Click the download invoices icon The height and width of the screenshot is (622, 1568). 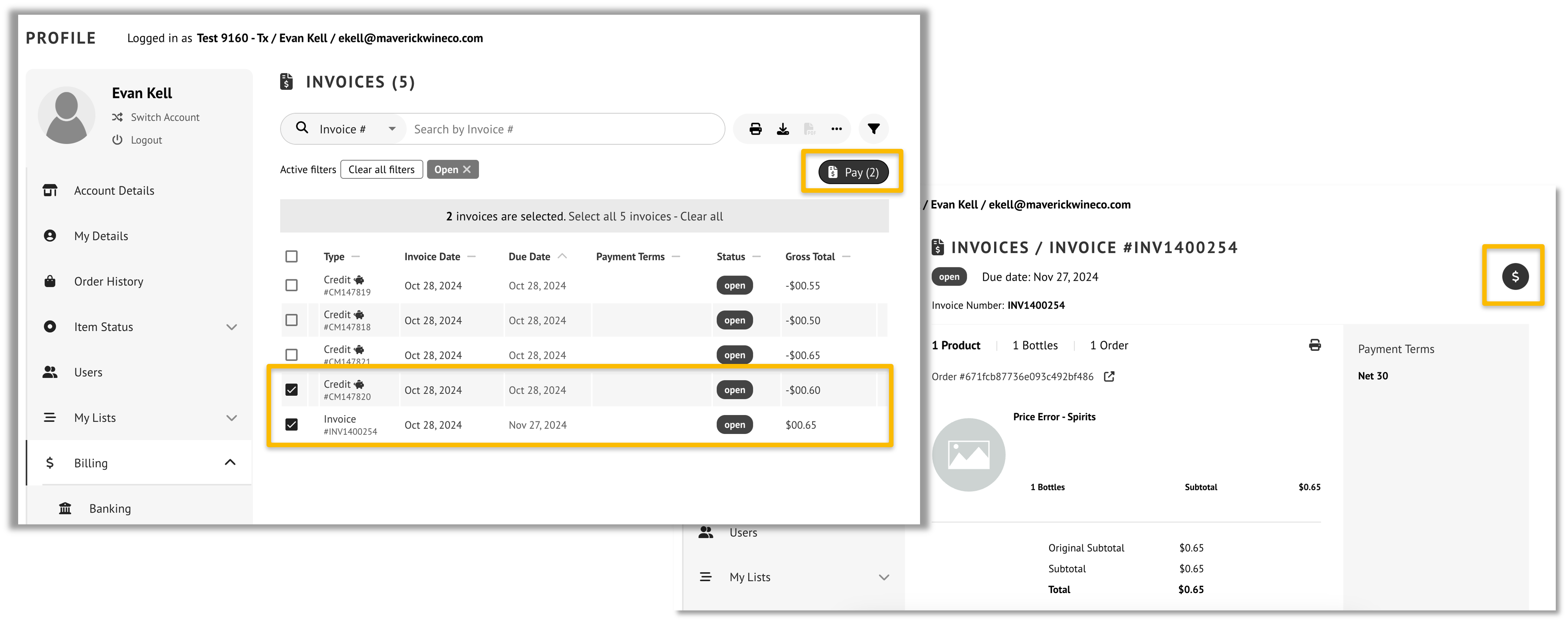783,129
